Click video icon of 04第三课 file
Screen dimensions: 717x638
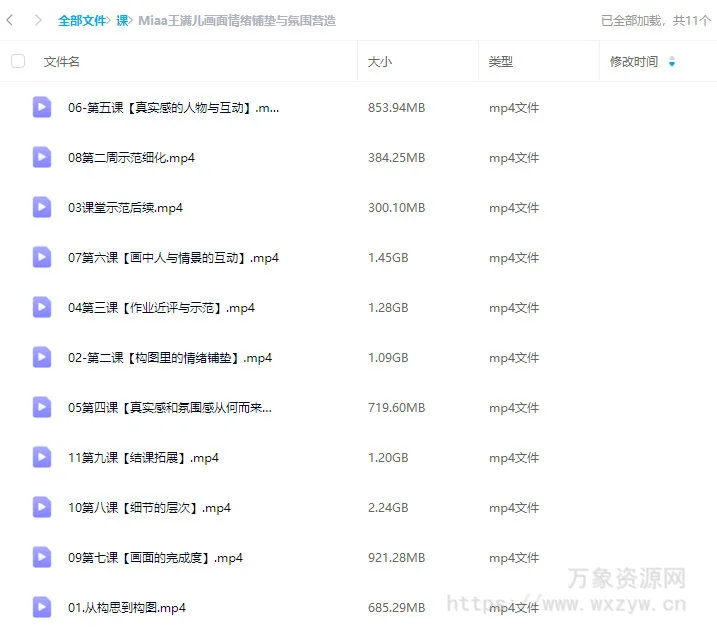pos(42,307)
